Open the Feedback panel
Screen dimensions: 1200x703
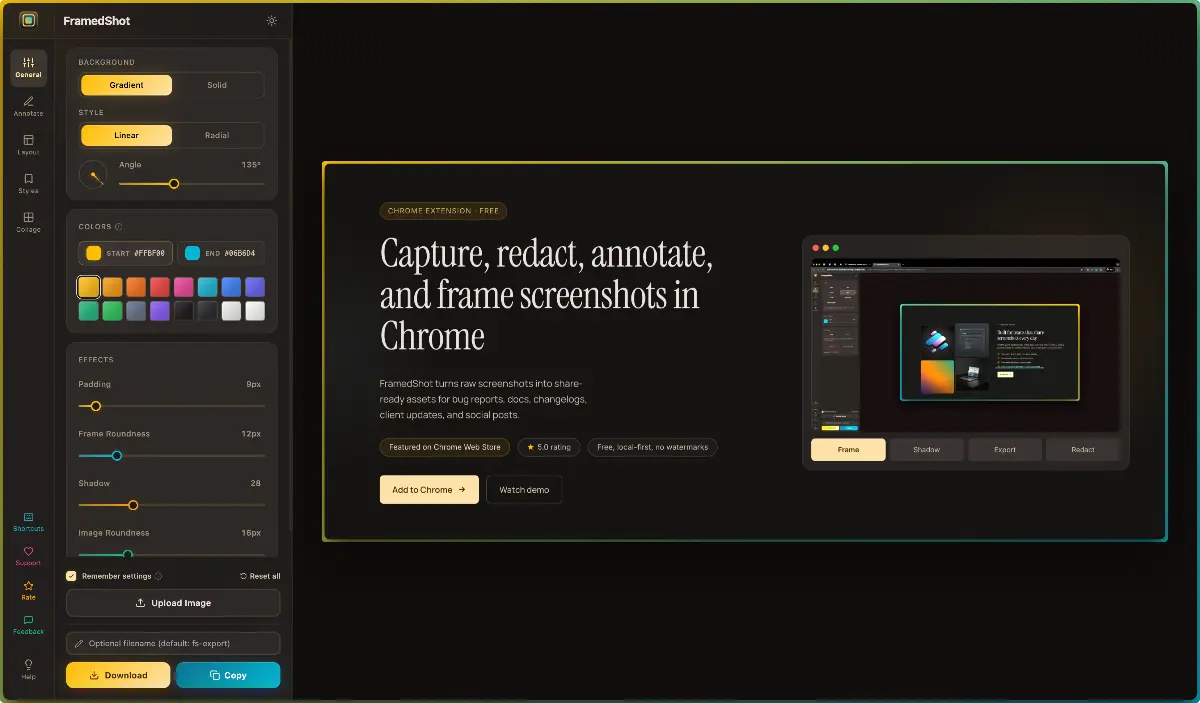point(27,624)
